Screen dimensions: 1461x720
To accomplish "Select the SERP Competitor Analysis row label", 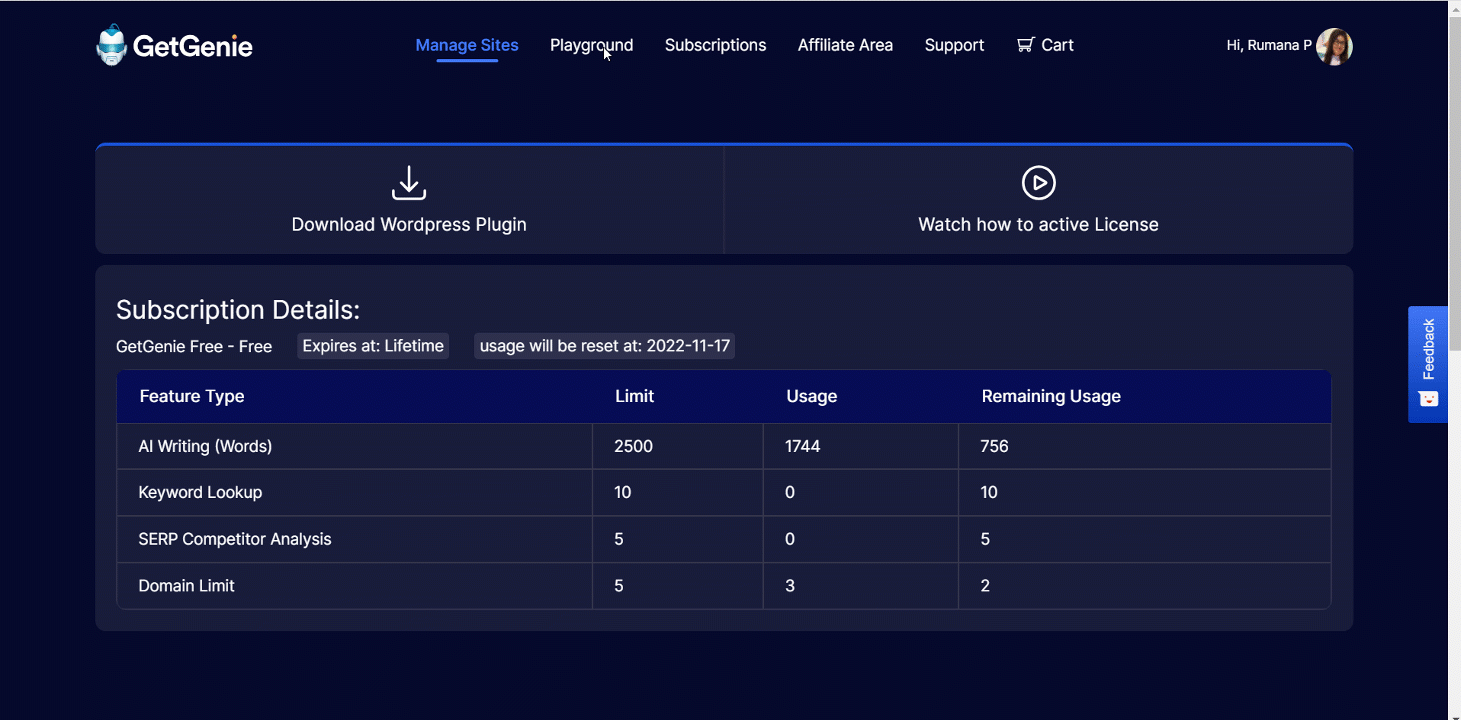I will pyautogui.click(x=235, y=539).
